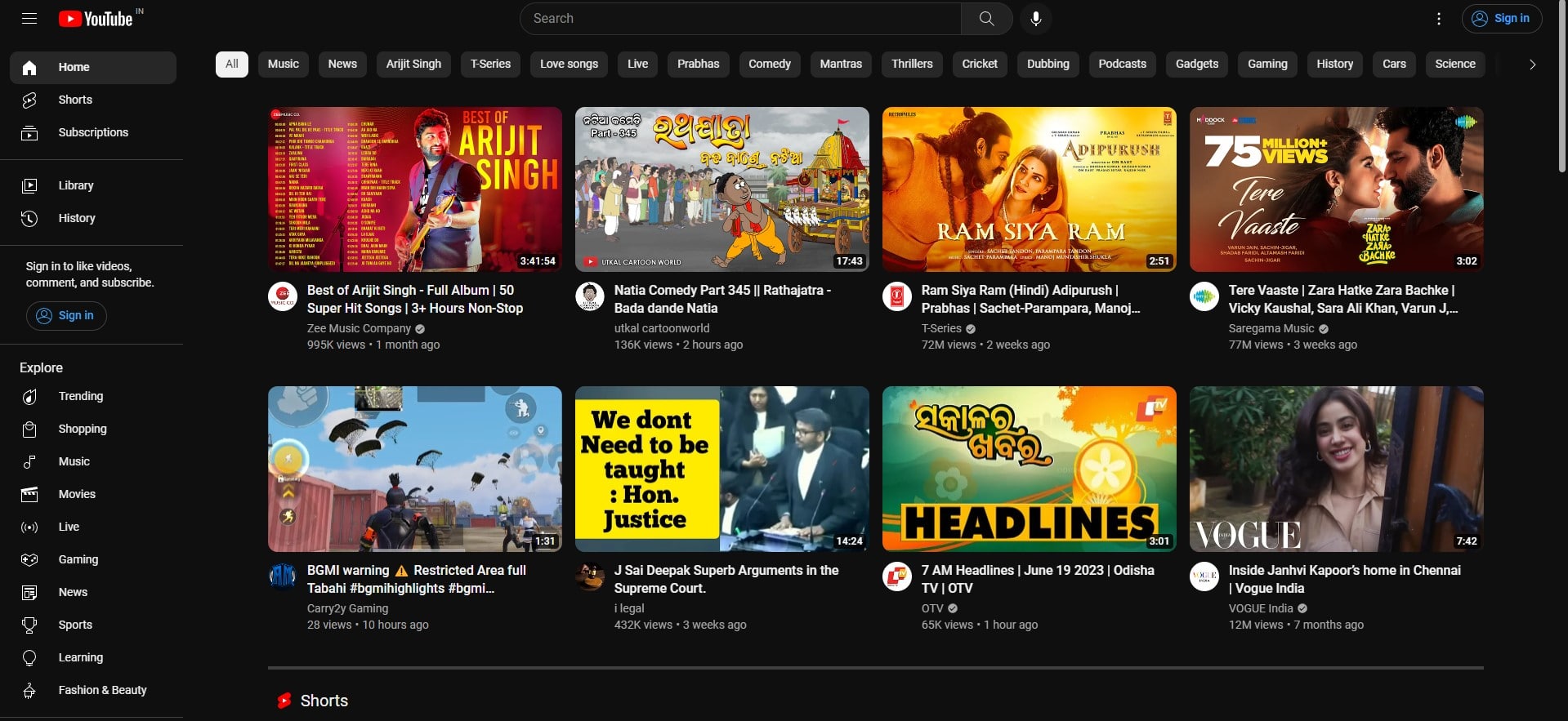The image size is (1568, 721).
Task: Click Saregama Music channel avatar
Action: pos(1204,296)
